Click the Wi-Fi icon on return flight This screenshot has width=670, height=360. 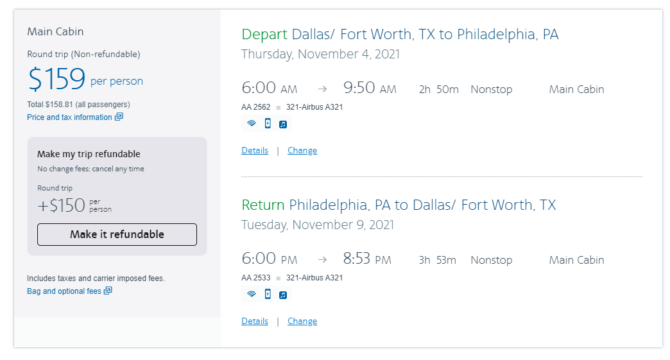click(x=251, y=294)
